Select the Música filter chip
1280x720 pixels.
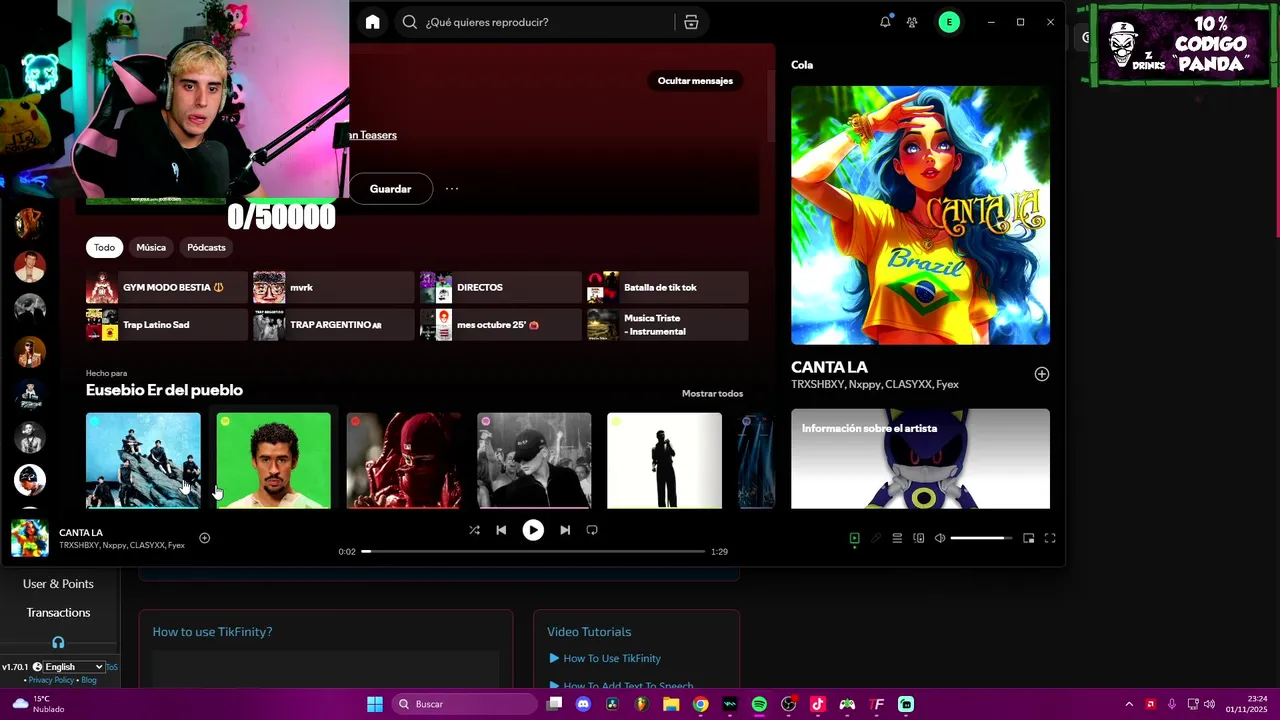pos(151,247)
